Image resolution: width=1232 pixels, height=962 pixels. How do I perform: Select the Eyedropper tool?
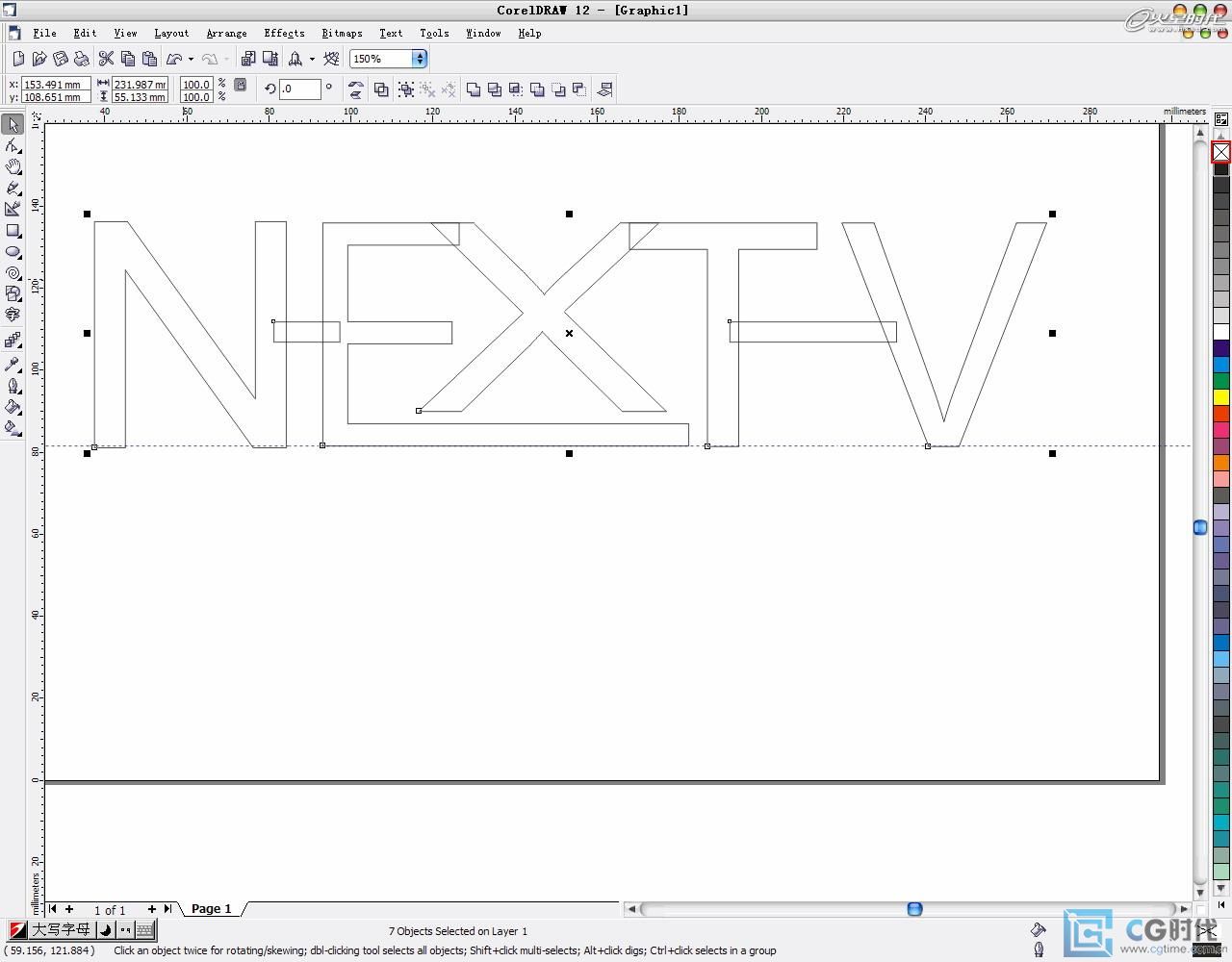tap(13, 364)
